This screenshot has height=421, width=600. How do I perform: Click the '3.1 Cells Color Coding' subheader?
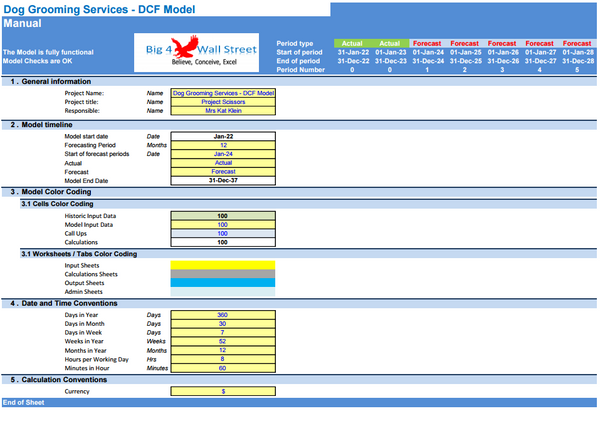[x=308, y=204]
